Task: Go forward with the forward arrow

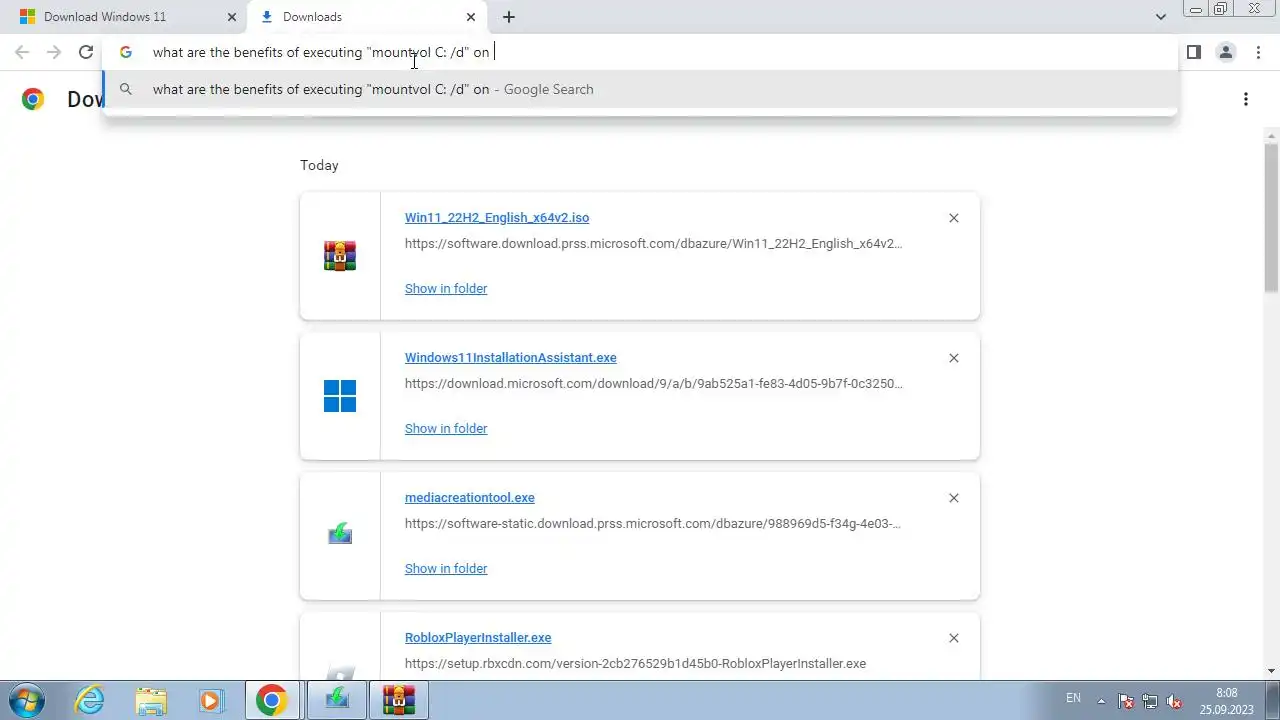Action: click(x=54, y=52)
